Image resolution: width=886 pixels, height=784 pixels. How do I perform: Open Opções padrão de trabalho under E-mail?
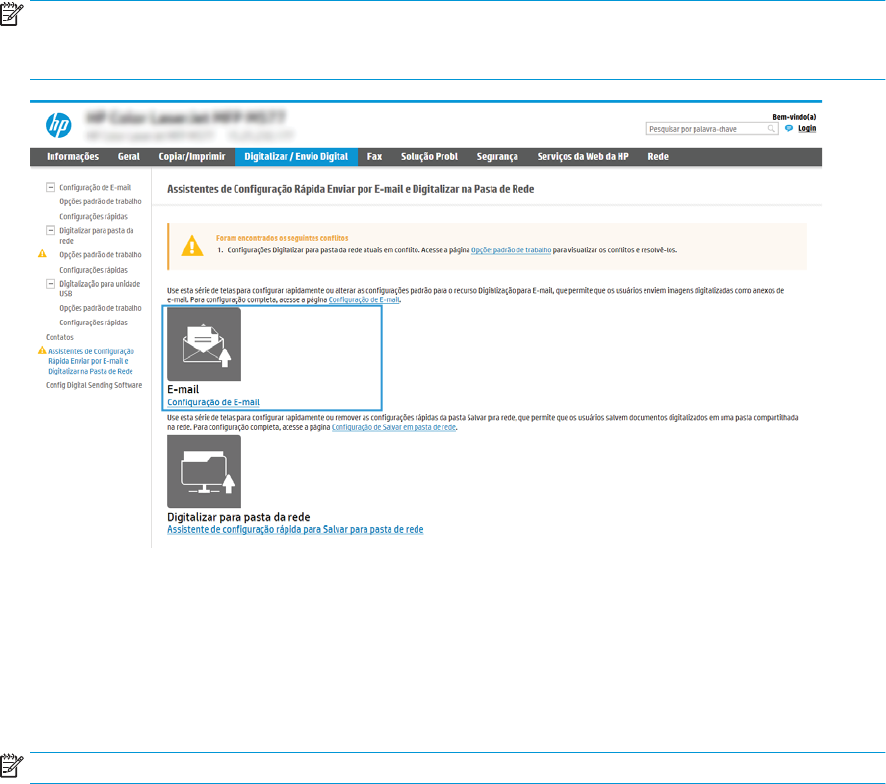click(100, 202)
